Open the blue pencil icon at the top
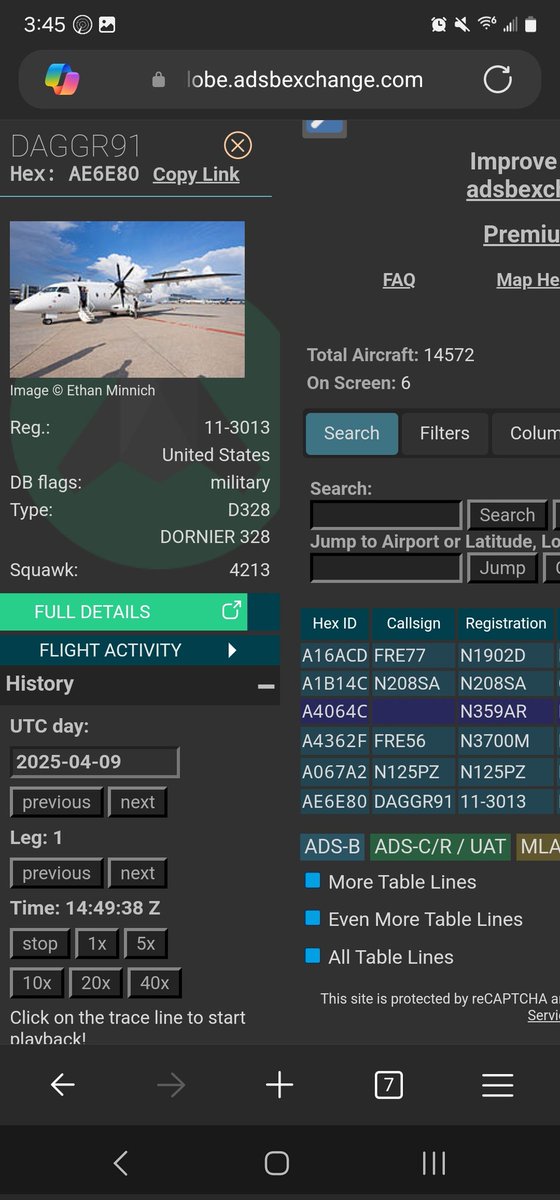This screenshot has width=560, height=1200. [324, 128]
